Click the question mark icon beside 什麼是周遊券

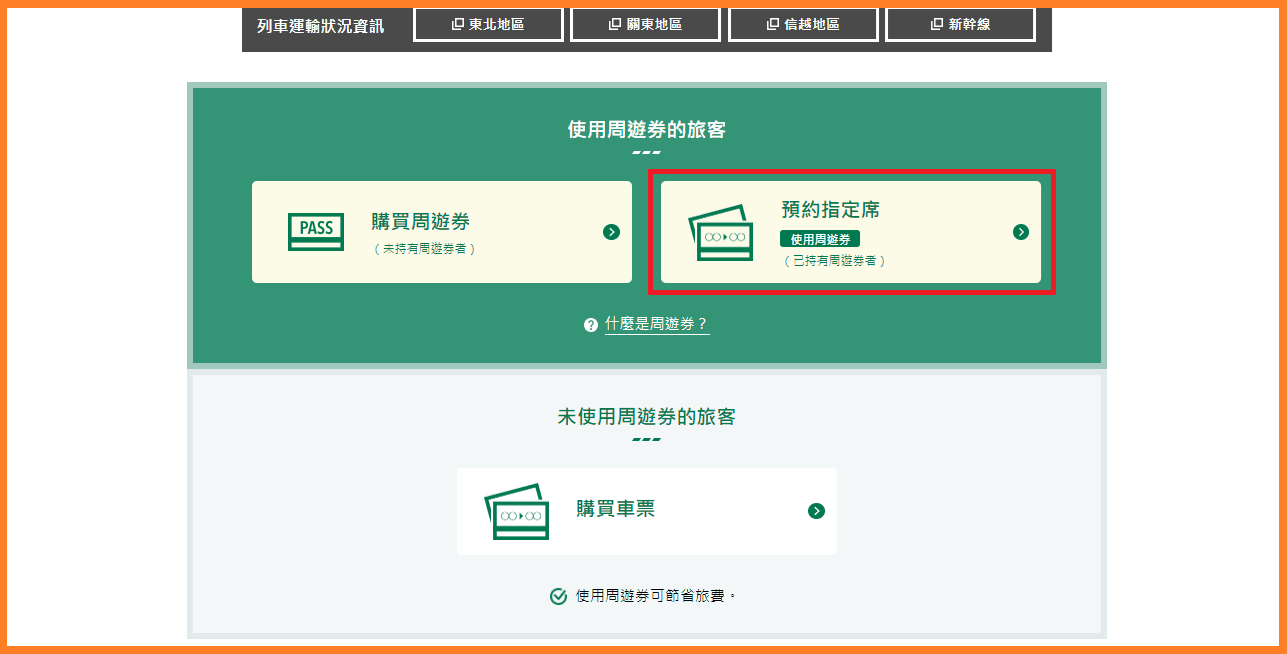coord(591,325)
